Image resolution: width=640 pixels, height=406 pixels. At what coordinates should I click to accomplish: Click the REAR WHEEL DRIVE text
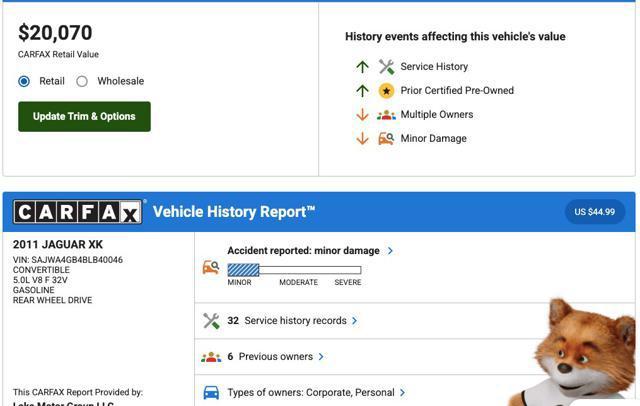(52, 300)
